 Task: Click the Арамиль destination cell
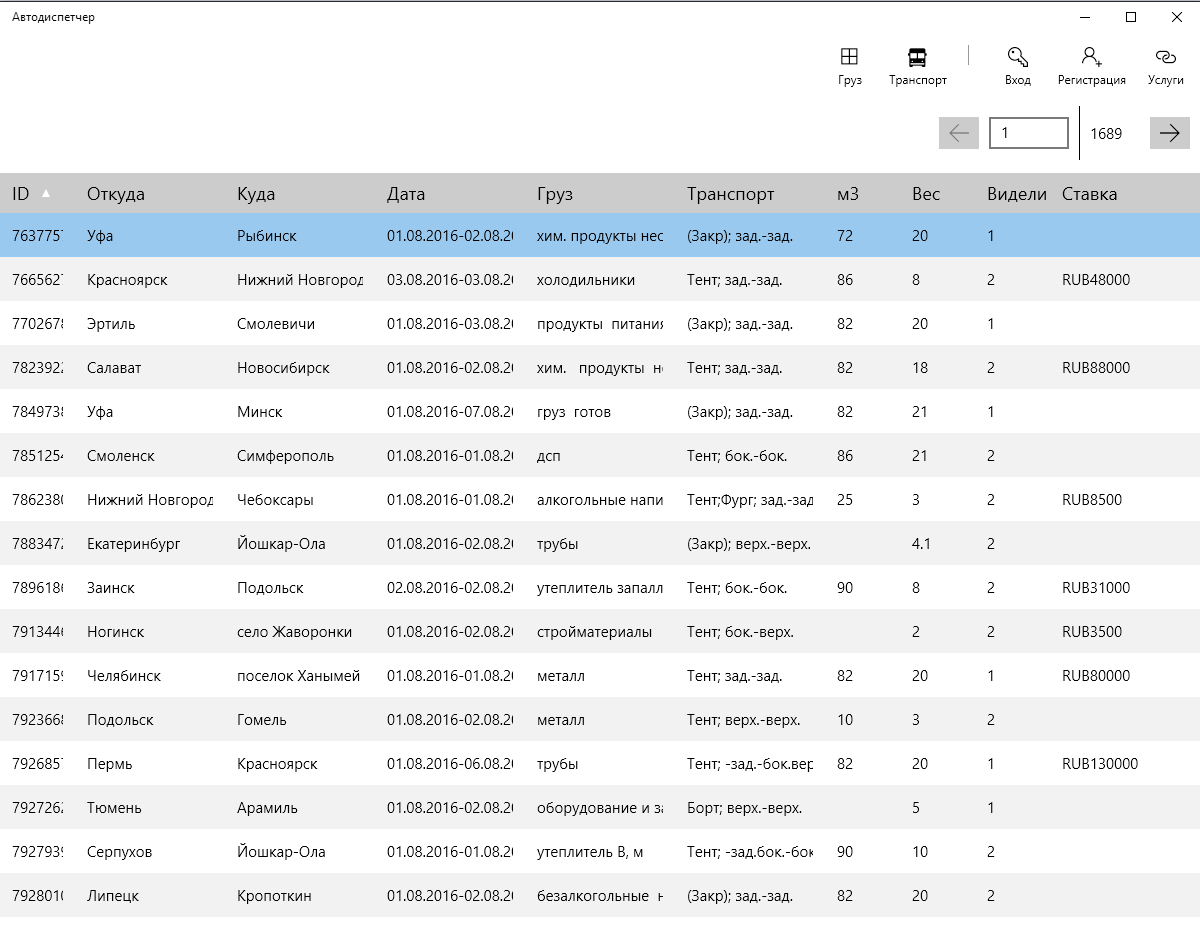tap(267, 808)
